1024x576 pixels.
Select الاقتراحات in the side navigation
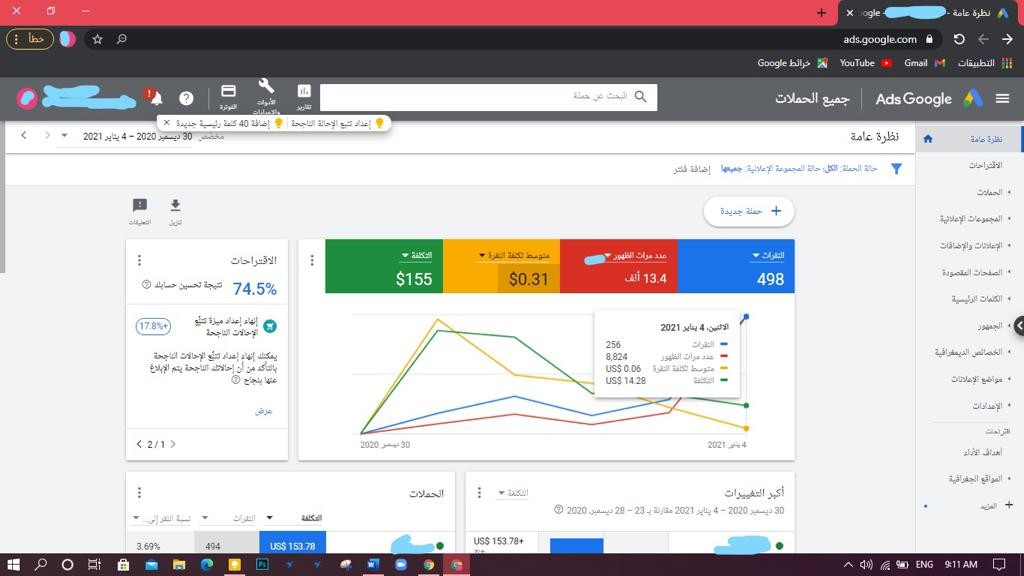[985, 165]
